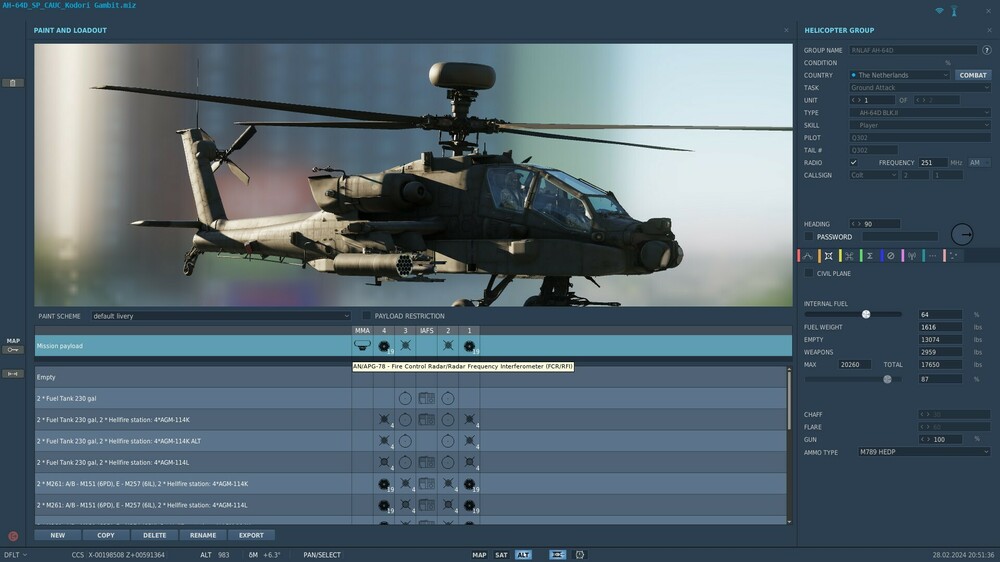Open the Task dropdown showing Ground Attack
Image resolution: width=1000 pixels, height=562 pixels.
[920, 87]
